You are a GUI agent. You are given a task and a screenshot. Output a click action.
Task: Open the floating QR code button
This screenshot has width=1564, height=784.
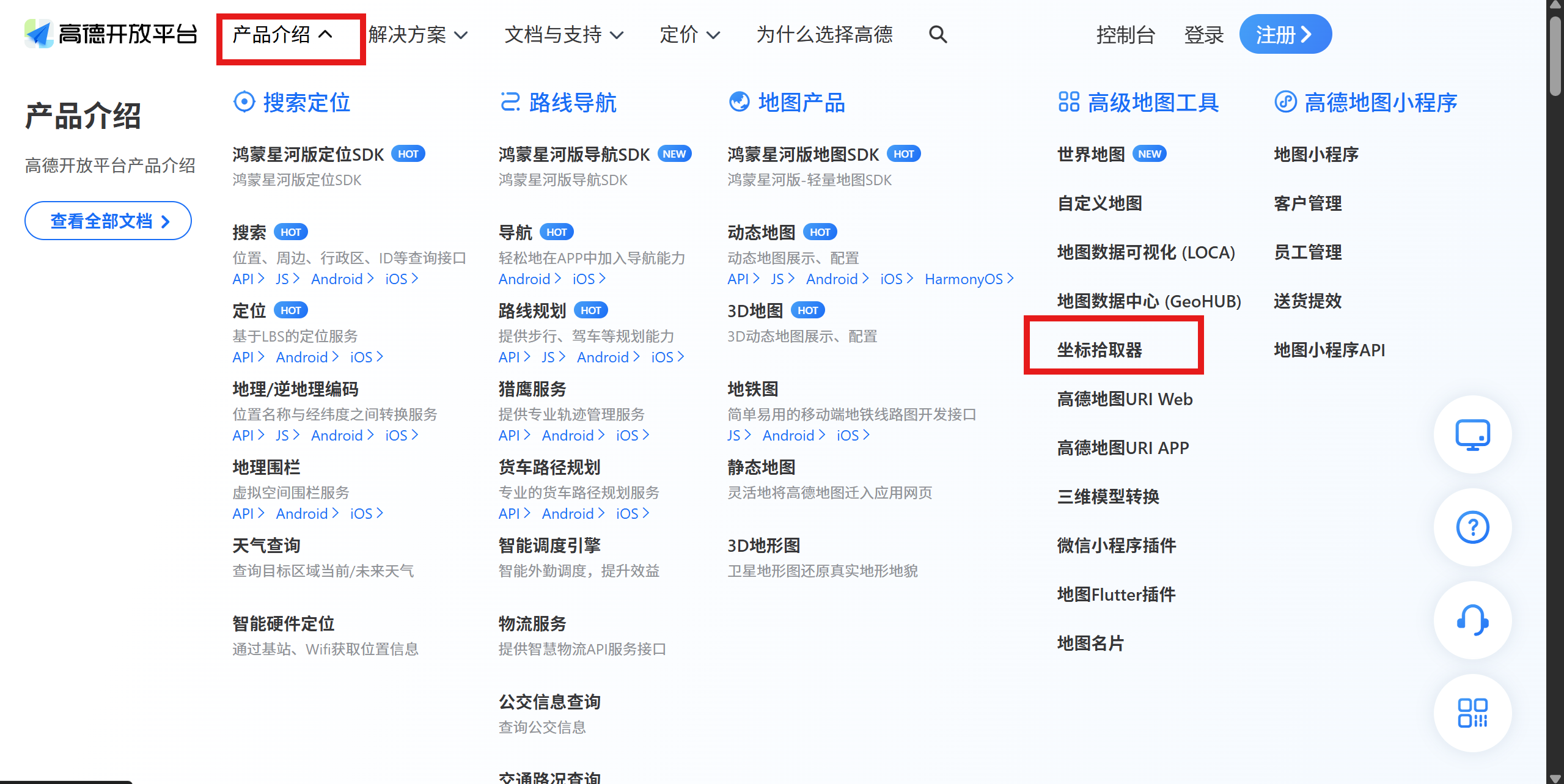(x=1472, y=713)
